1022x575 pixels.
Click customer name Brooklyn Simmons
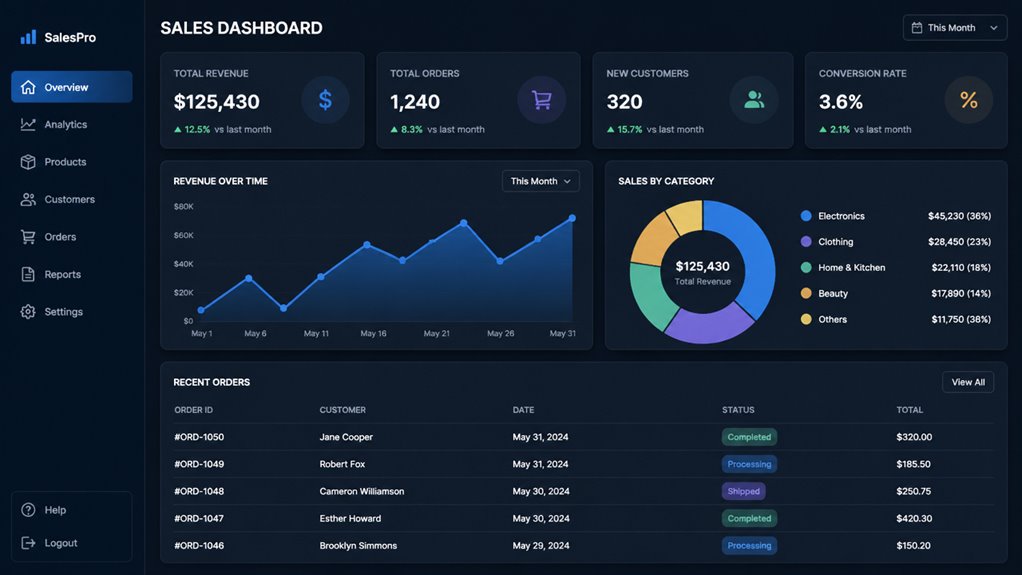358,546
